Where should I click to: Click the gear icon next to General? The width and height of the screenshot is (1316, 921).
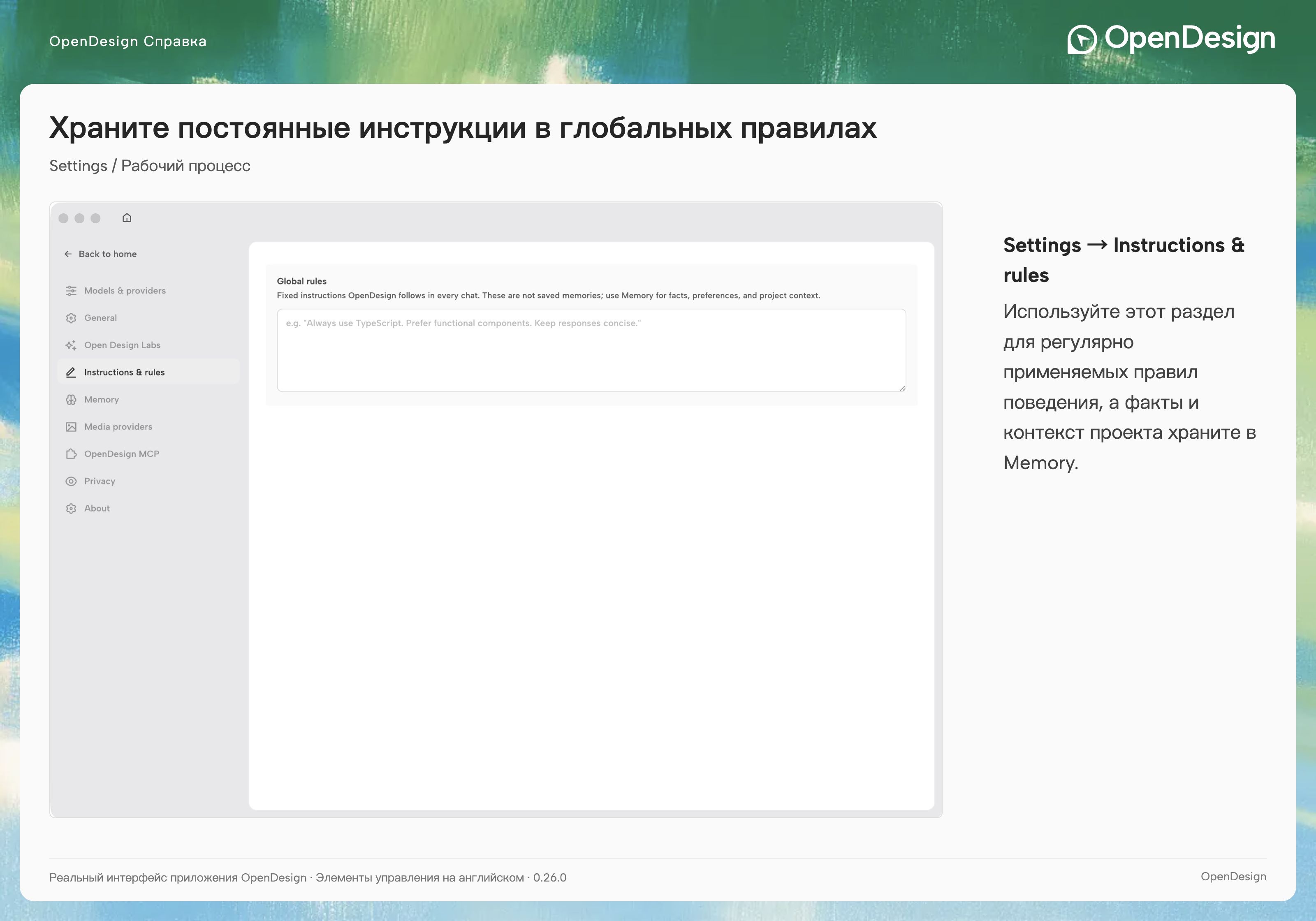point(71,318)
